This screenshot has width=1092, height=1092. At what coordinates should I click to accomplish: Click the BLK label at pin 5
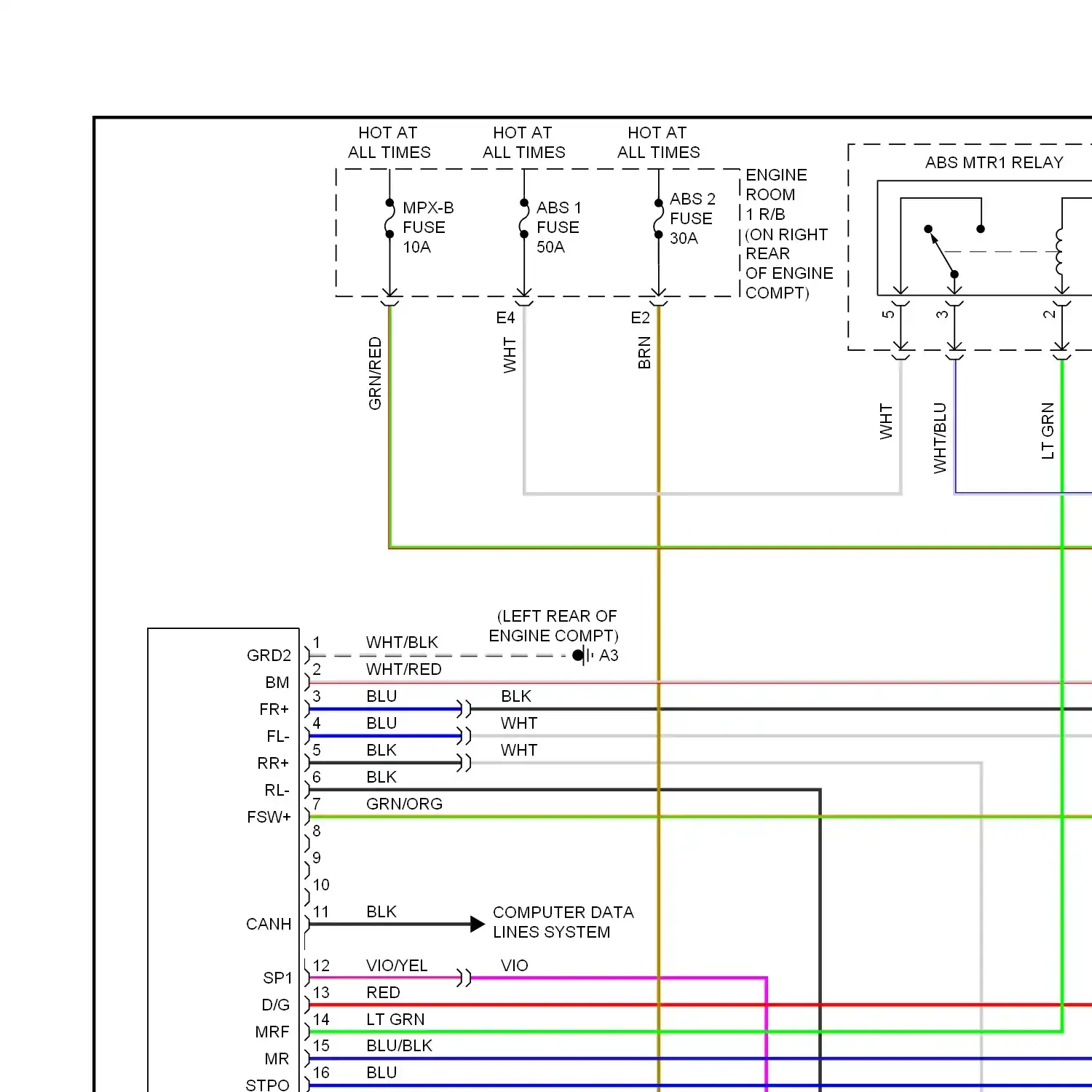pos(381,750)
